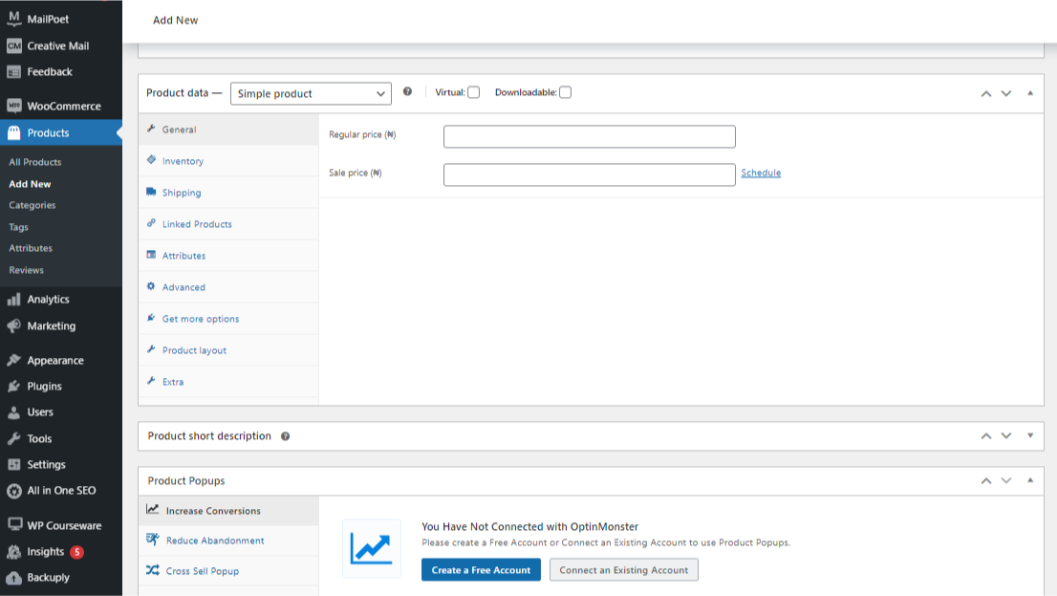Move Product Popups panel down
This screenshot has height=596, width=1057.
click(1006, 480)
